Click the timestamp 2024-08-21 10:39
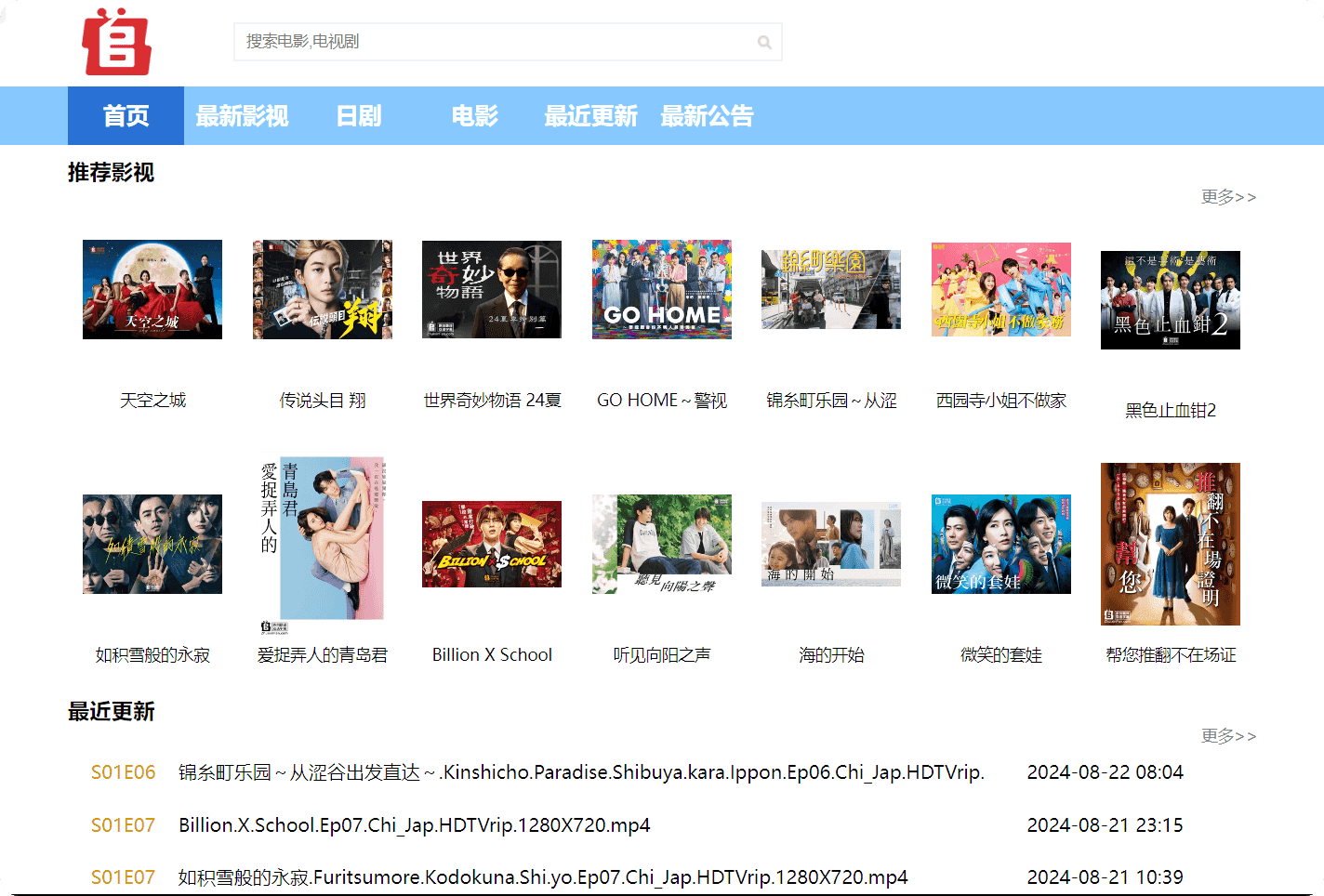Viewport: 1324px width, 896px height. tap(1105, 877)
